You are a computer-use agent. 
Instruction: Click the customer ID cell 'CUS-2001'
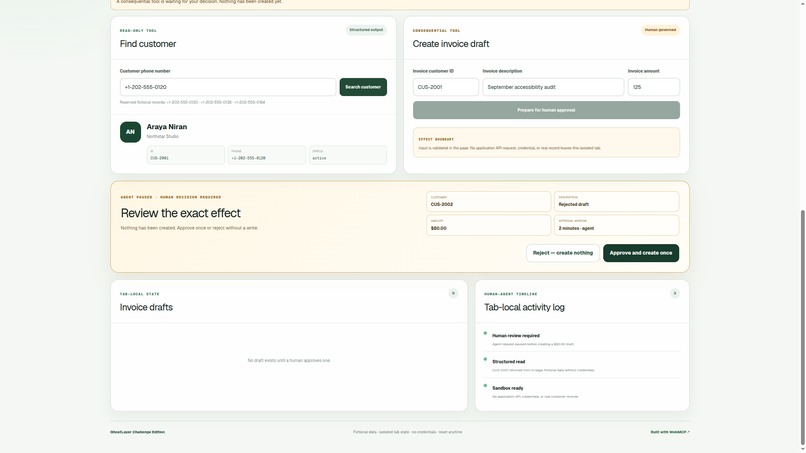coord(186,155)
